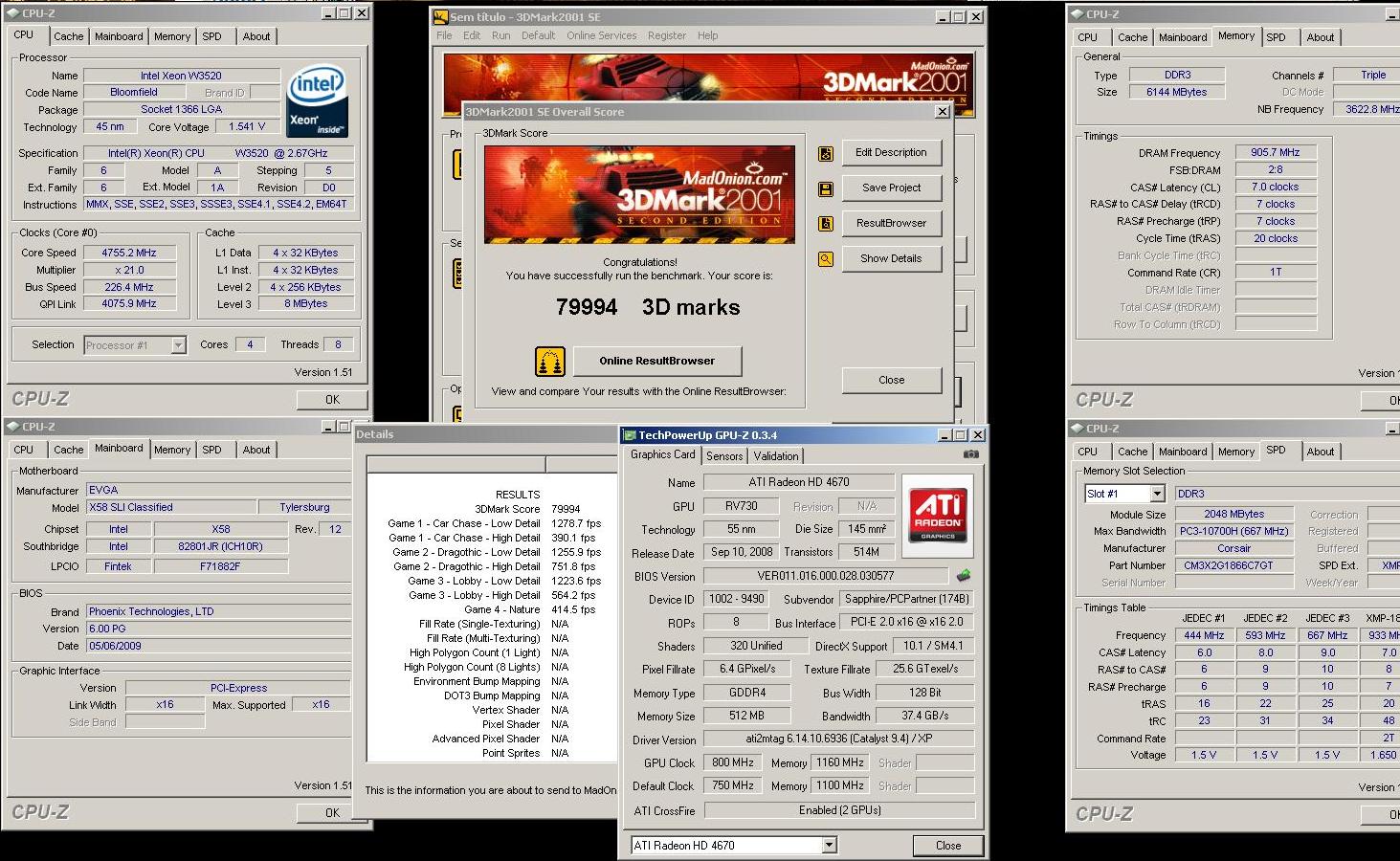Click OK in CPU-Z processor window
Viewport: 1400px width, 861px height.
click(332, 400)
